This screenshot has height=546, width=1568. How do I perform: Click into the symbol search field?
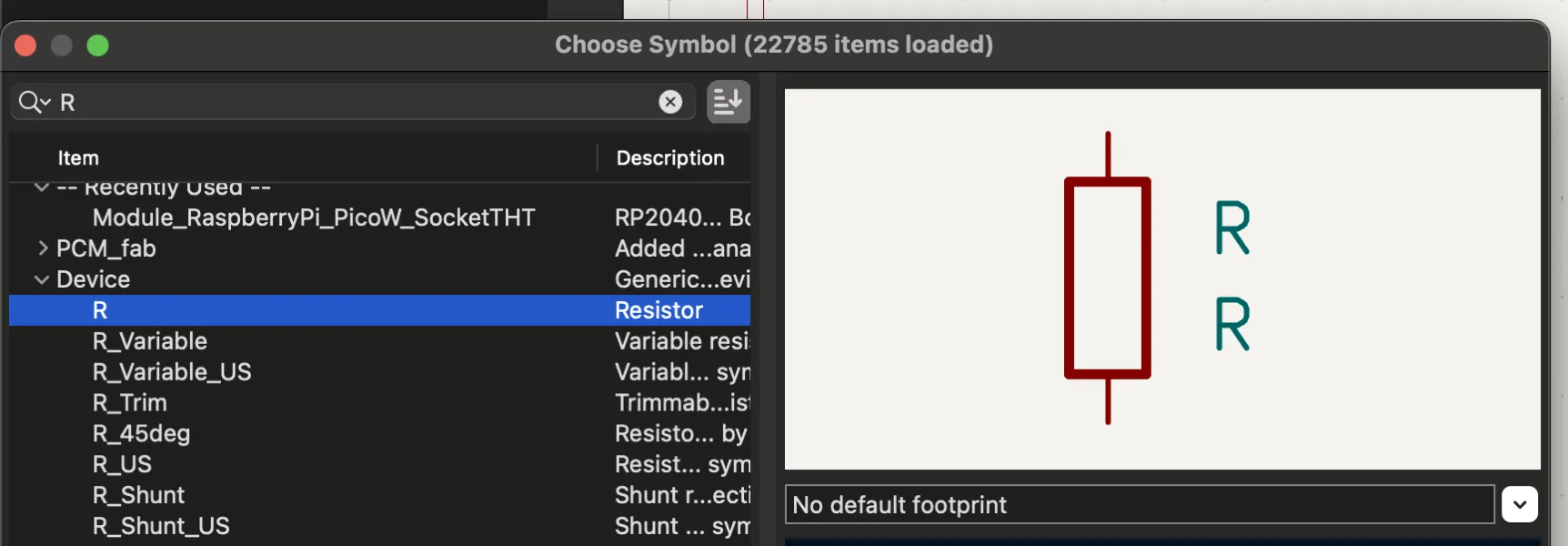pyautogui.click(x=355, y=102)
